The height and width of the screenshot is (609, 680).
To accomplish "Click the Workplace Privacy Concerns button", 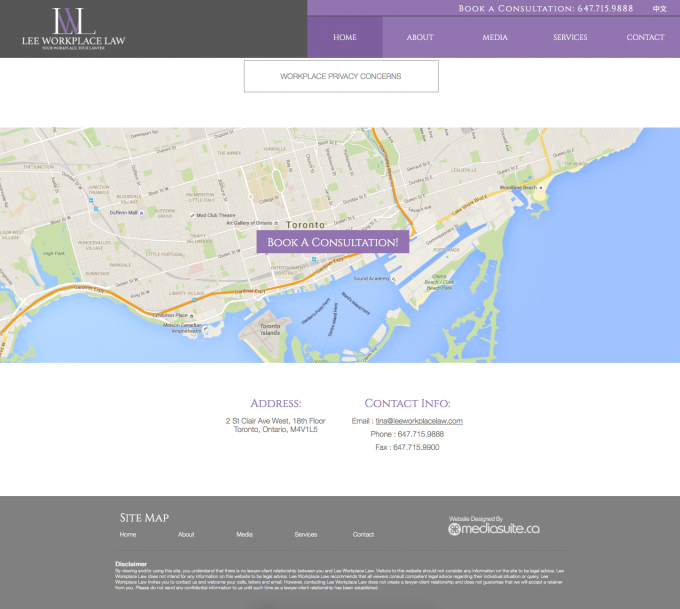I will tap(341, 76).
